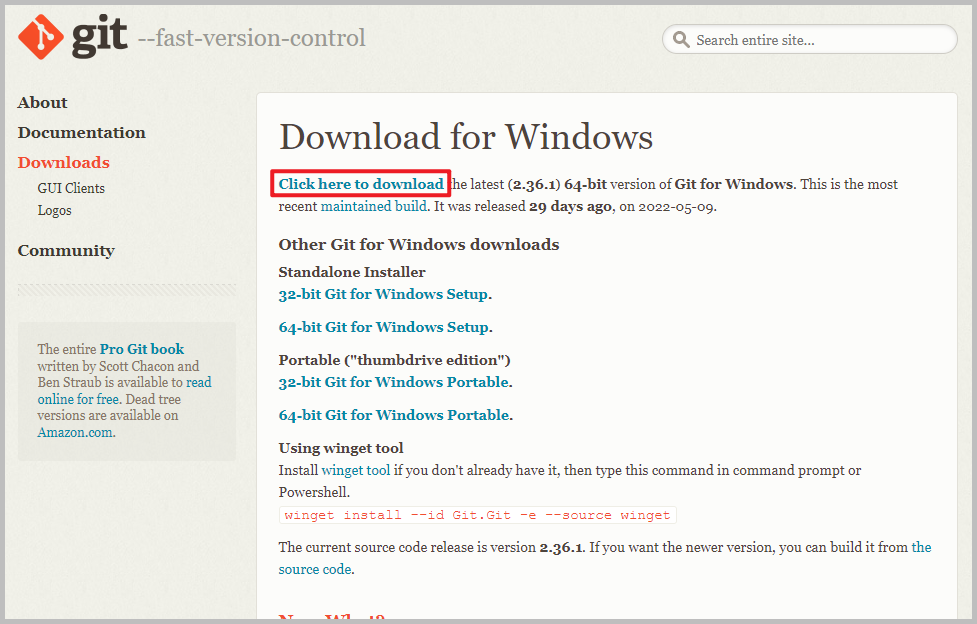
Task: Click 'Other Git for Windows downloads' heading
Action: 419,244
